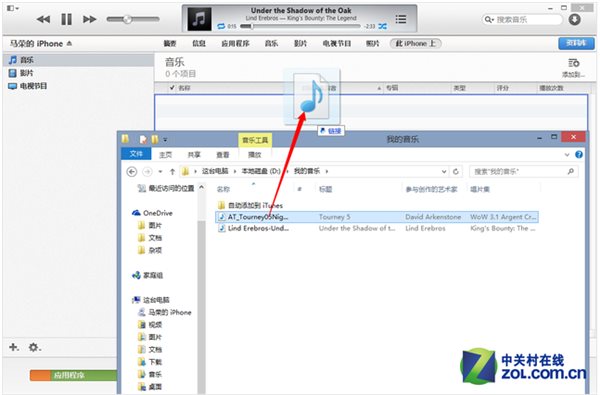Toggle shuffle icon in now playing panel

(x=382, y=26)
